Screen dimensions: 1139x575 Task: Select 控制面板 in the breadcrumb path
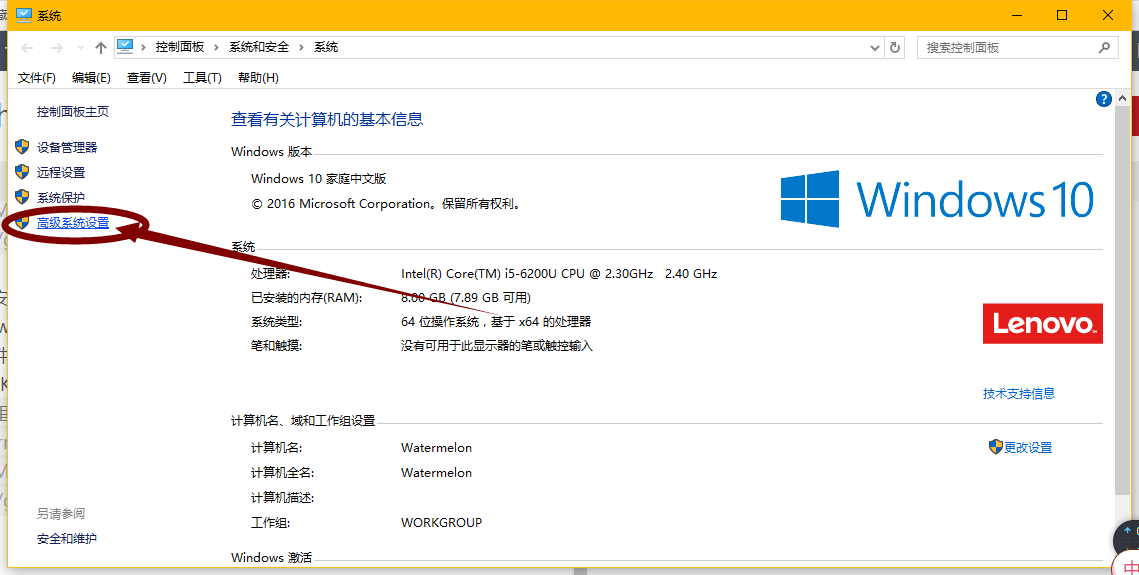pyautogui.click(x=179, y=47)
